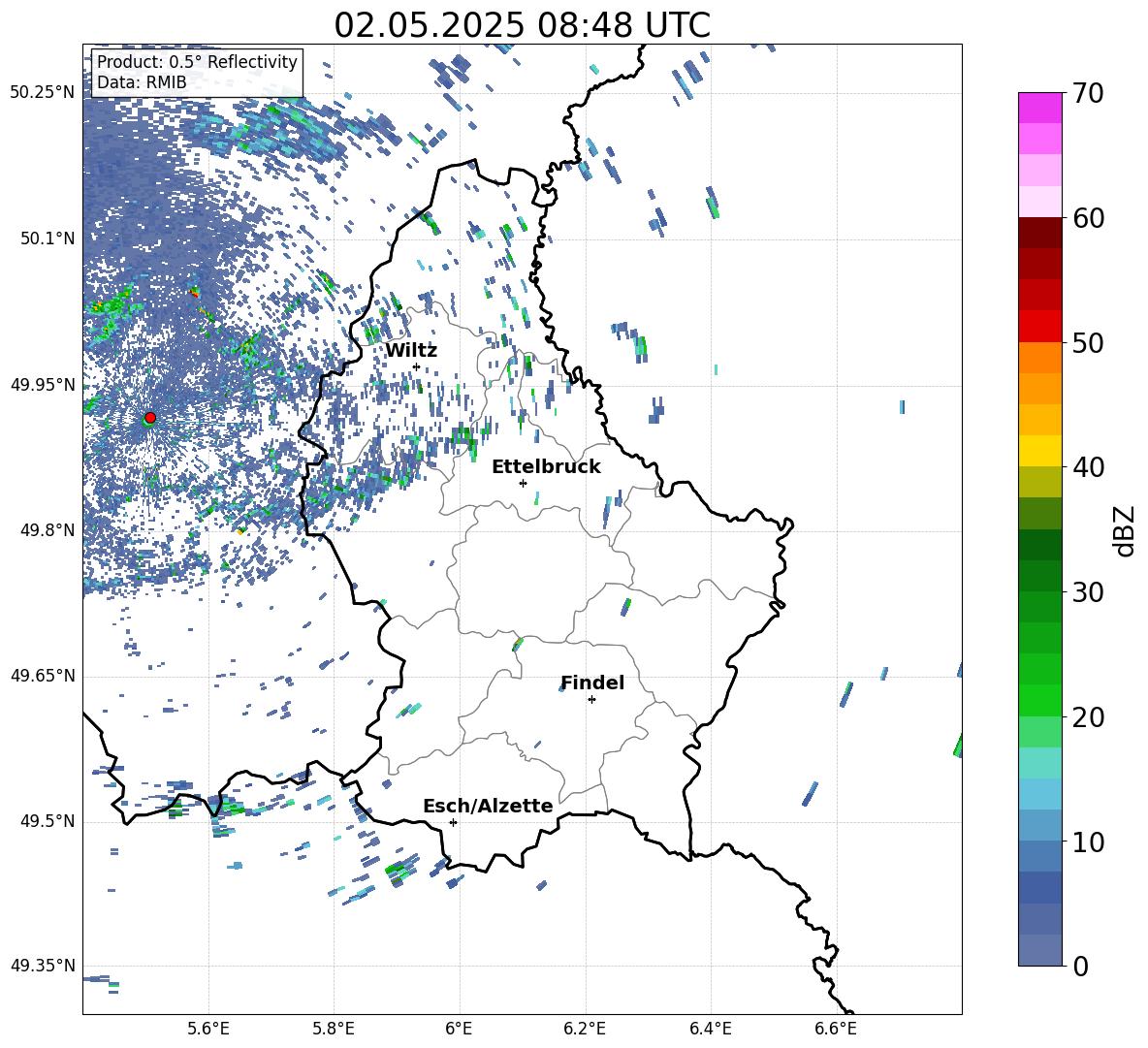Screen dimensions: 1148x1048
Task: Click the orange colorbar swatch just below 50
Action: pyautogui.click(x=1039, y=358)
